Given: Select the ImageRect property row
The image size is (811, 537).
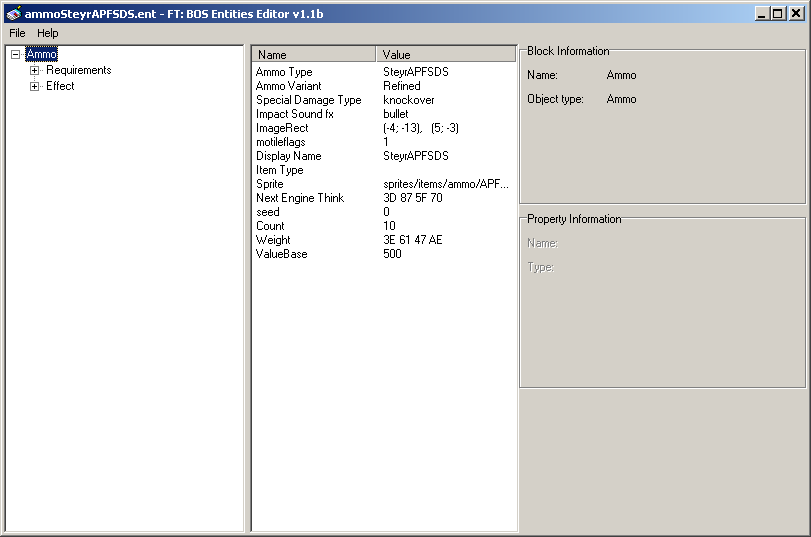Looking at the screenshot, I should [384, 128].
